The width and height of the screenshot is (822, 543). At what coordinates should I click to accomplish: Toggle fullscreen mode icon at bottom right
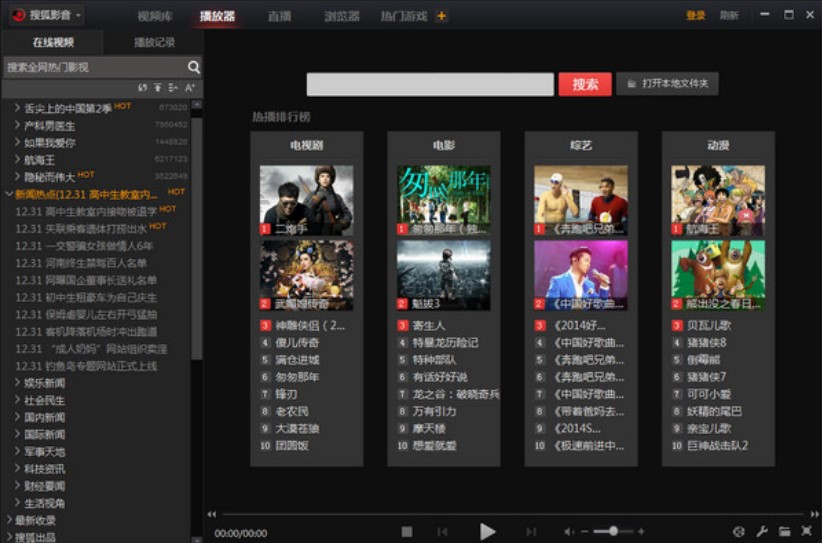point(806,531)
